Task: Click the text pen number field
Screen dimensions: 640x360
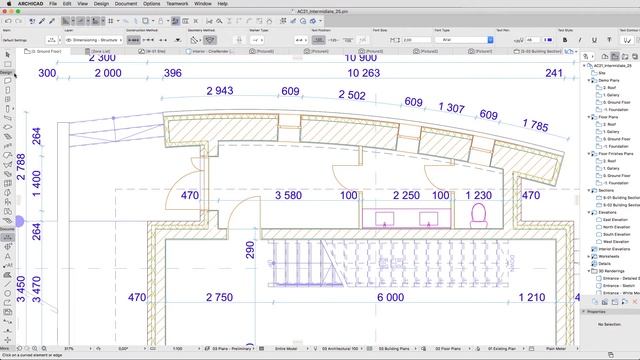Action: pos(532,40)
